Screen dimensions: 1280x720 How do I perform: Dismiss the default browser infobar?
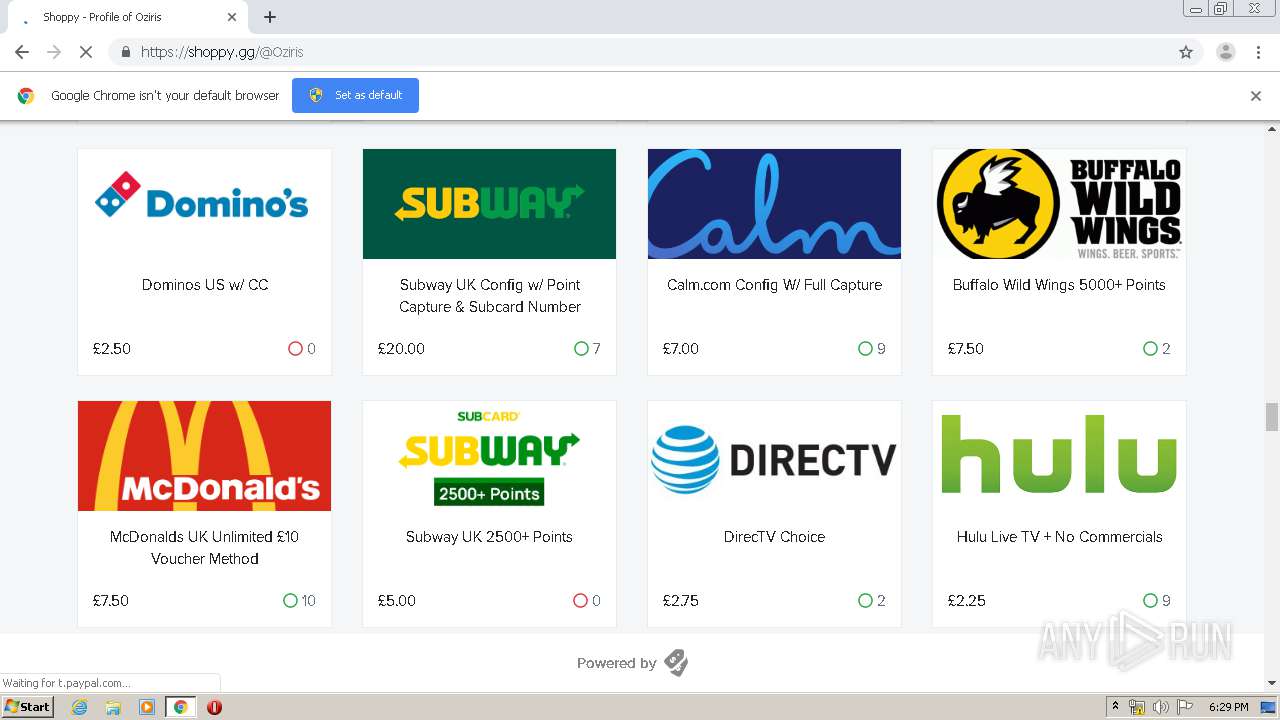tap(1255, 96)
